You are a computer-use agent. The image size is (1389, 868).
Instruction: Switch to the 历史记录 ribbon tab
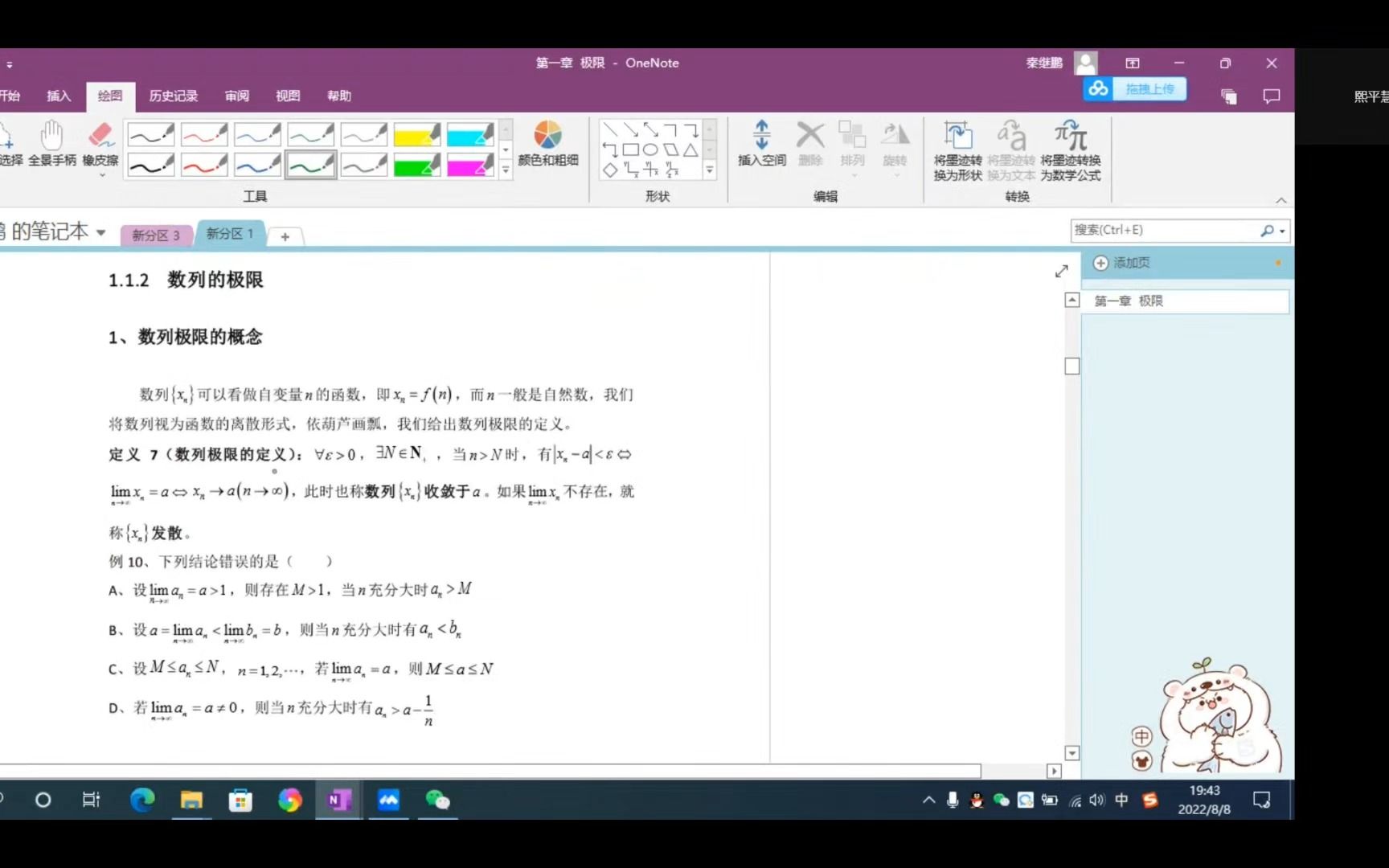(172, 96)
